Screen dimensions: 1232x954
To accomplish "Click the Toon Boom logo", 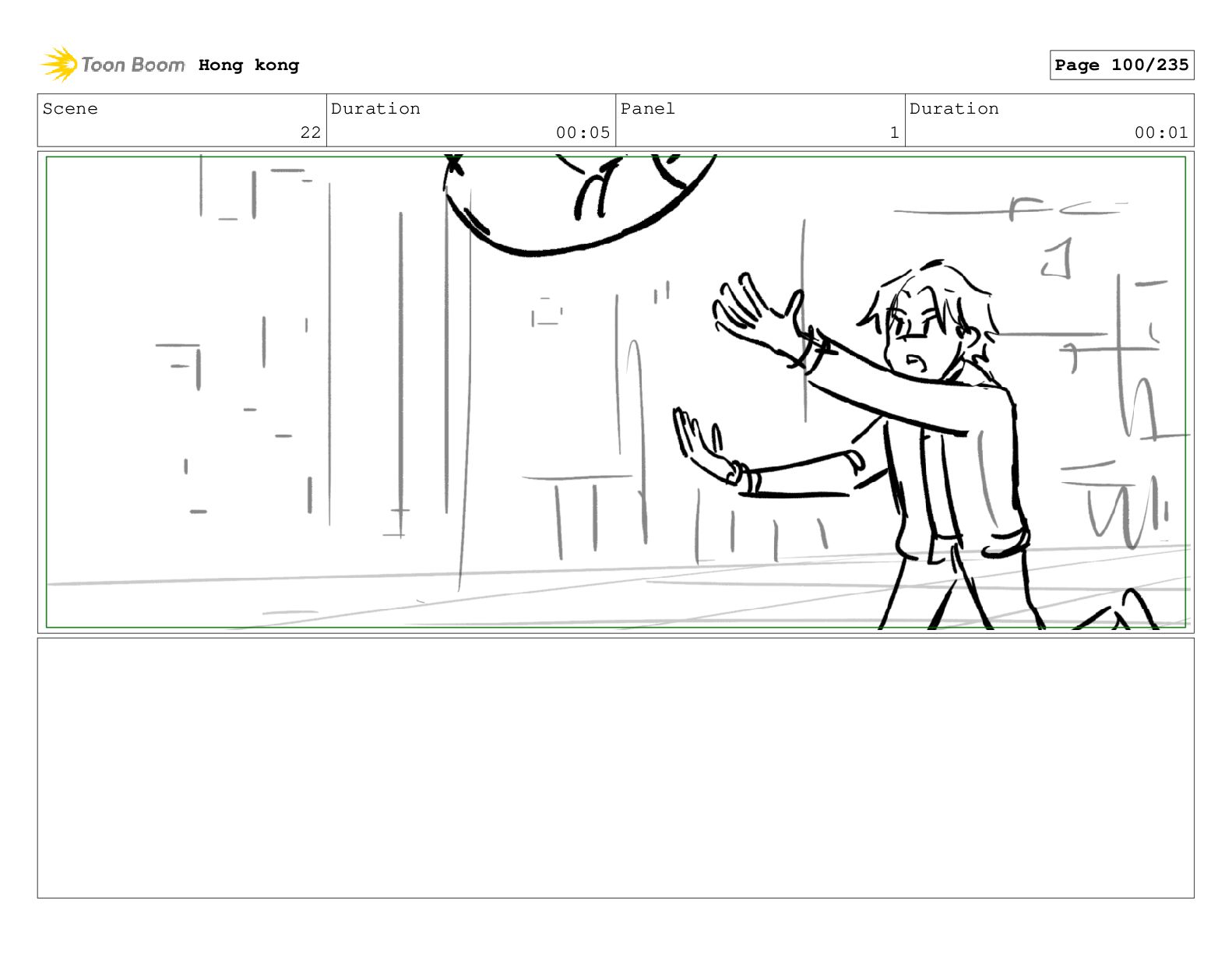I will pos(113,65).
